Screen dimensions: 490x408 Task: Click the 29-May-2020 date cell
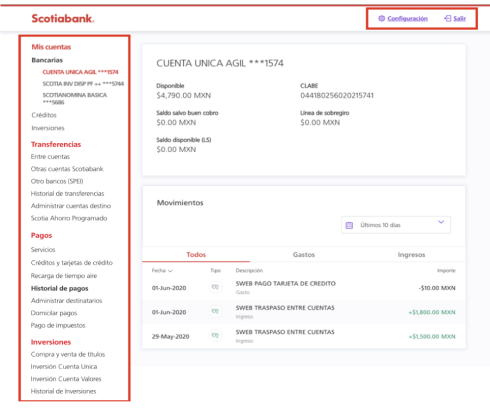pyautogui.click(x=170, y=337)
